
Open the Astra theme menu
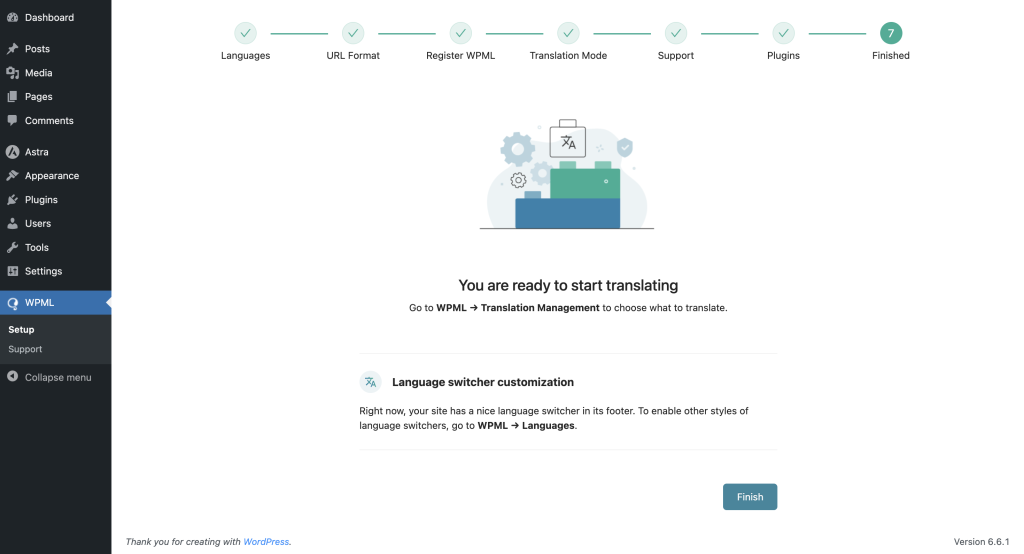(x=56, y=152)
